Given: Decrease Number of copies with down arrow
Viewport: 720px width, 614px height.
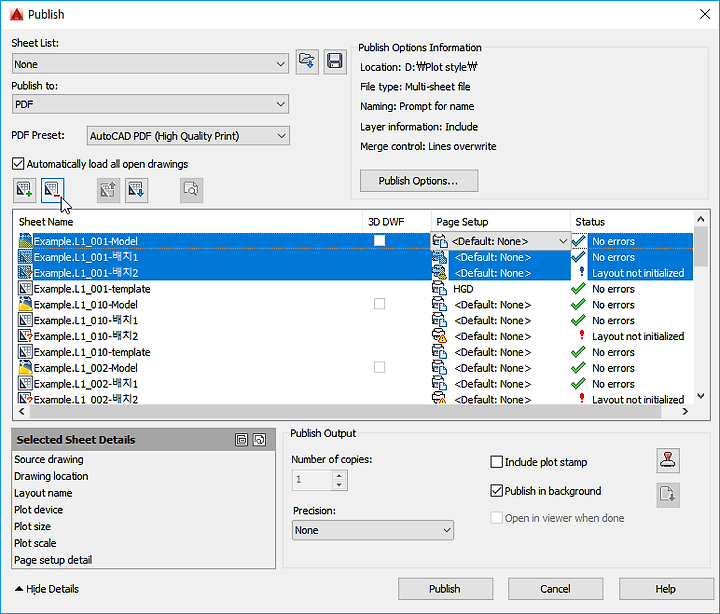Looking at the screenshot, I should click(339, 485).
